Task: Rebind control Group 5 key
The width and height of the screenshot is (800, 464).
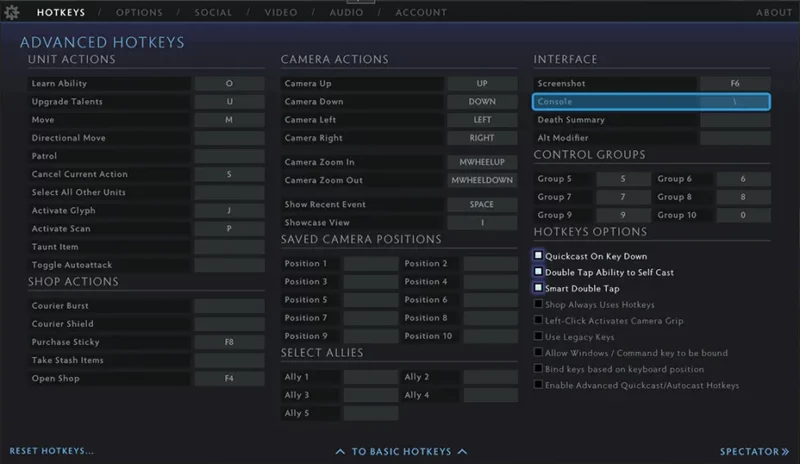Action: 623,179
